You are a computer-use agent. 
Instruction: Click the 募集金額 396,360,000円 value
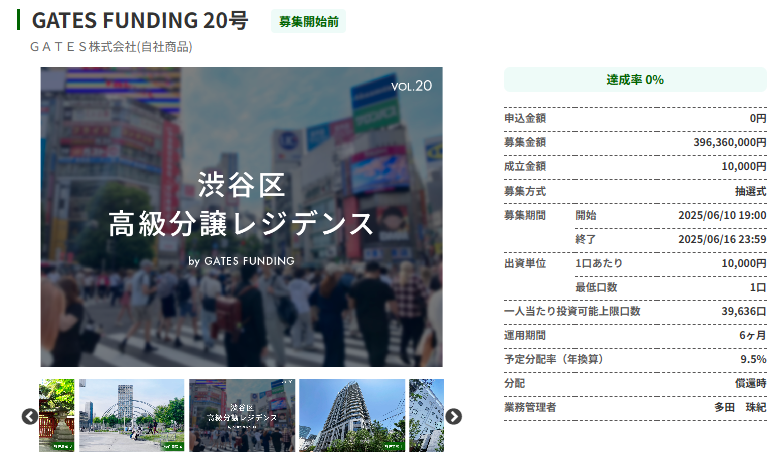[730, 142]
